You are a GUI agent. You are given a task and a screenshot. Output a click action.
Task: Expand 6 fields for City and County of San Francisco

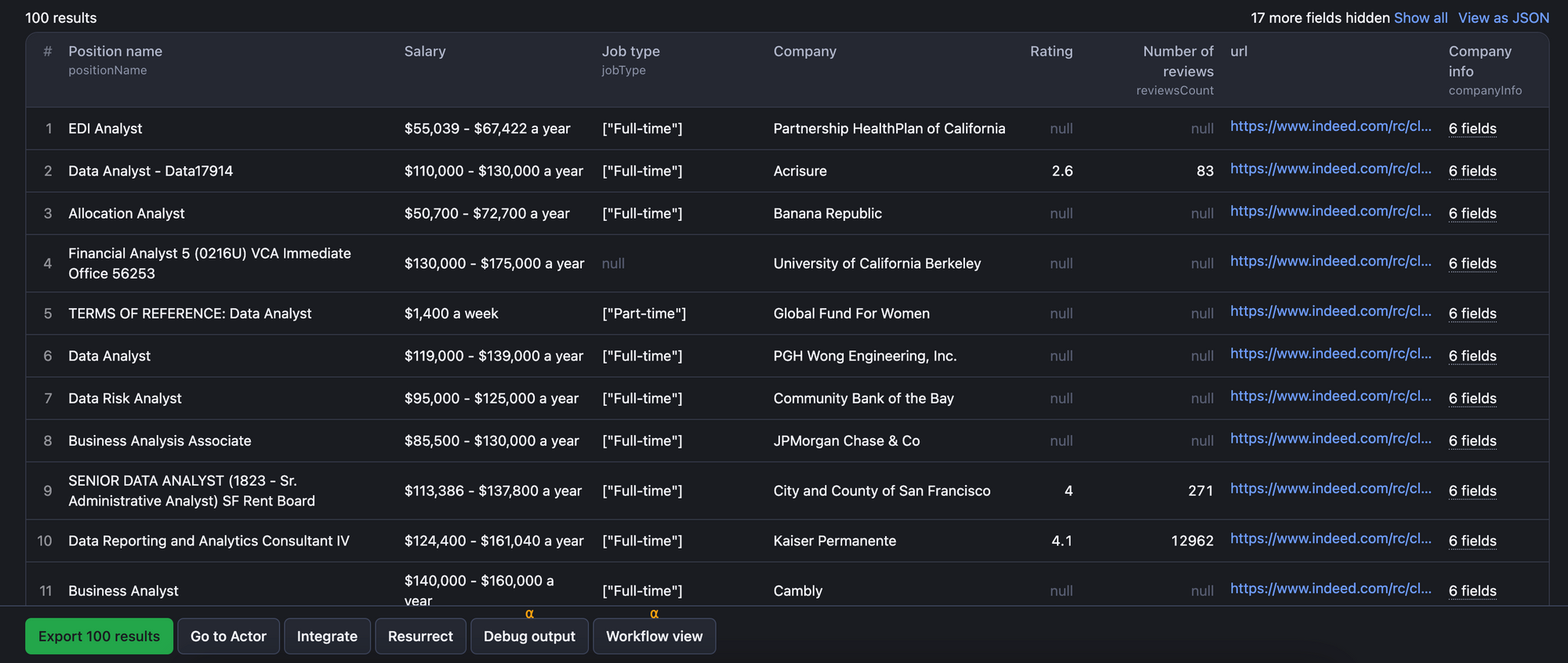pyautogui.click(x=1472, y=491)
